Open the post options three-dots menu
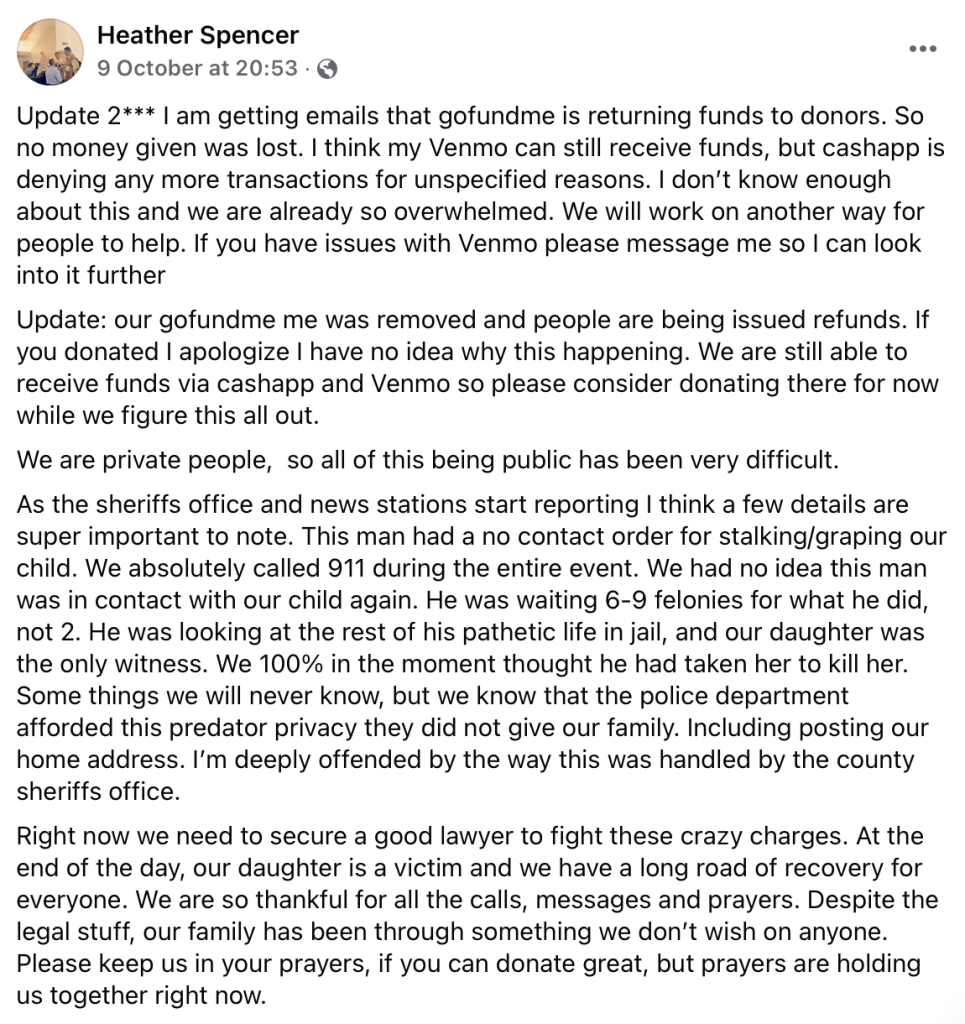This screenshot has height=1024, width=965. [x=922, y=49]
